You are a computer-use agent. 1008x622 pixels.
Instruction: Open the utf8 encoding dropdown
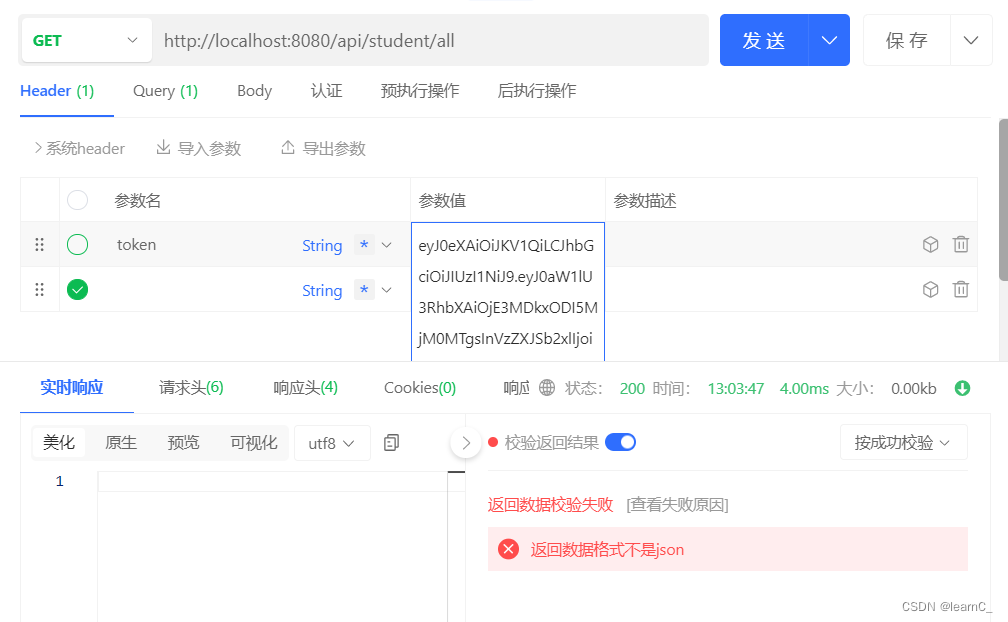[x=332, y=442]
